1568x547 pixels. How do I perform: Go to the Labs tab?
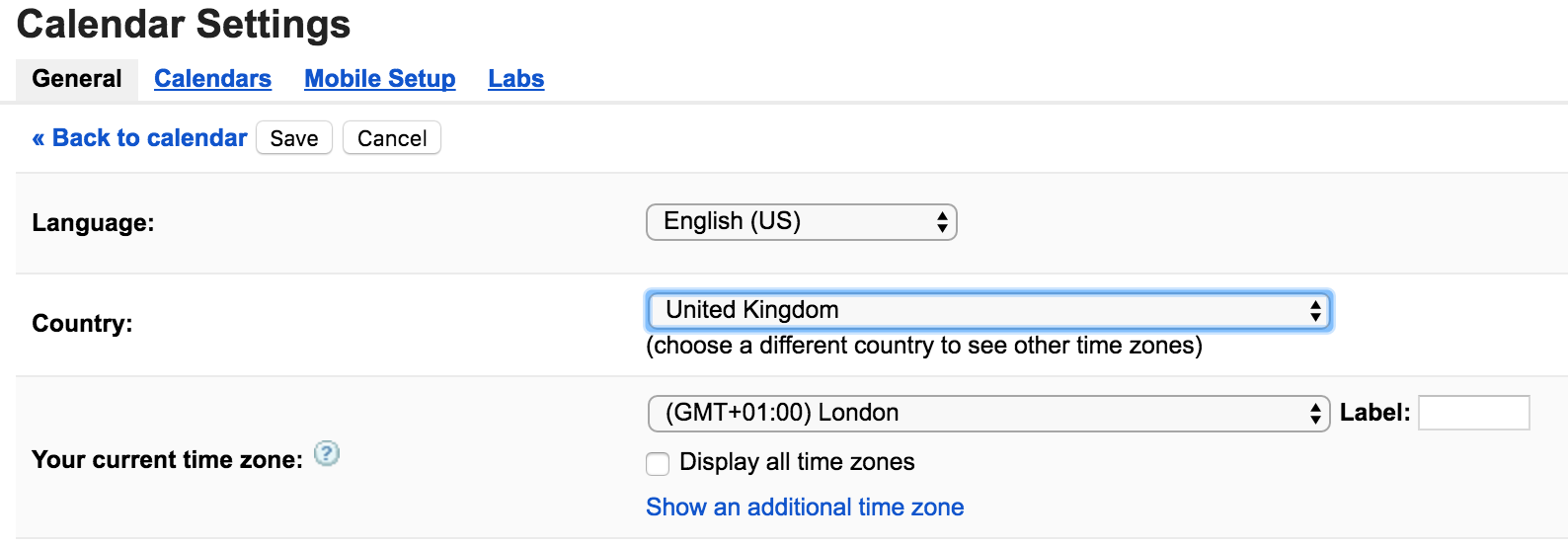point(515,79)
